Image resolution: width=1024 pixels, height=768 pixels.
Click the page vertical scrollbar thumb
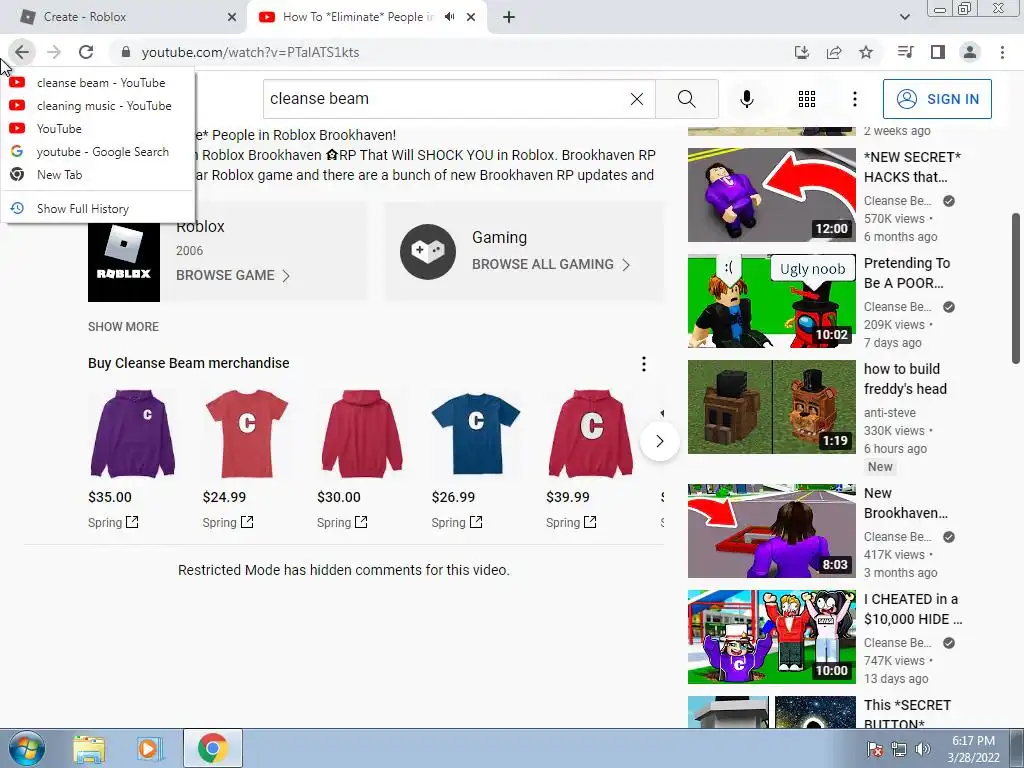1016,287
